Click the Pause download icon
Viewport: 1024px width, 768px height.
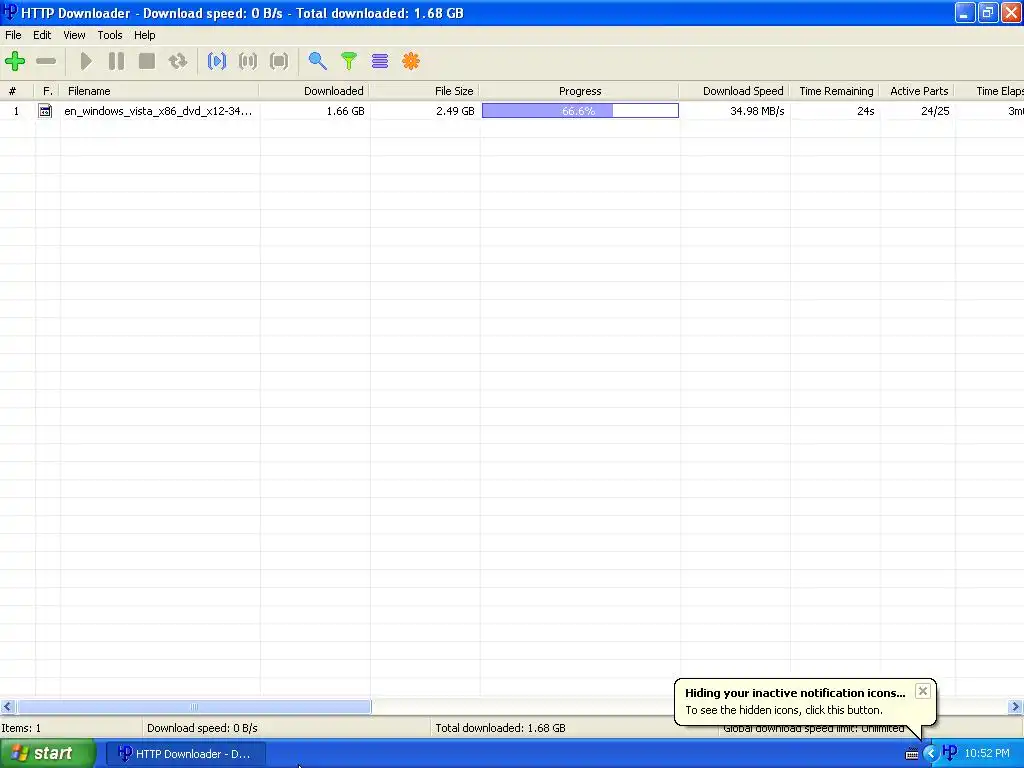tap(116, 61)
